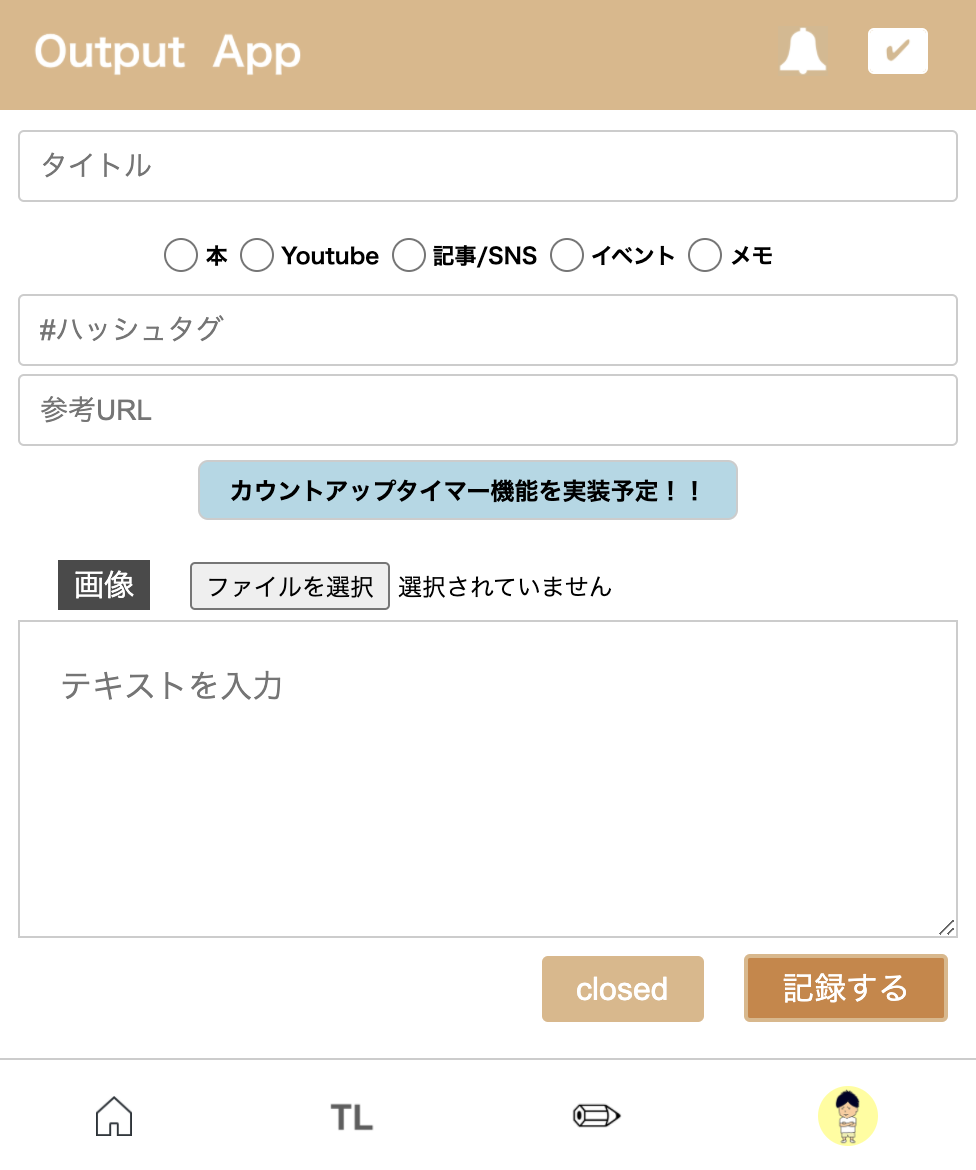
Task: Click the 画像 image label
Action: 103,585
